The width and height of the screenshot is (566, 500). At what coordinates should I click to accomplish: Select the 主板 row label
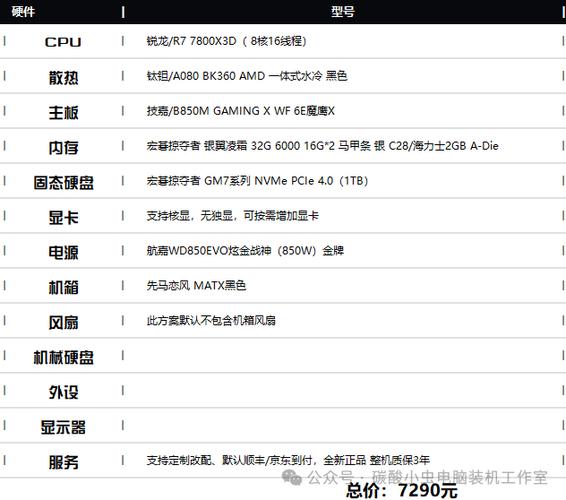click(x=63, y=112)
